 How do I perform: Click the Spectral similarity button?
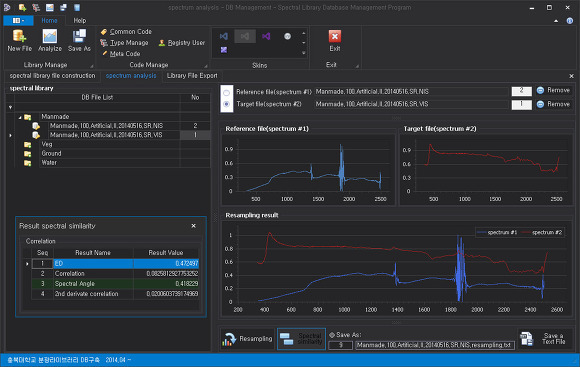click(x=301, y=339)
